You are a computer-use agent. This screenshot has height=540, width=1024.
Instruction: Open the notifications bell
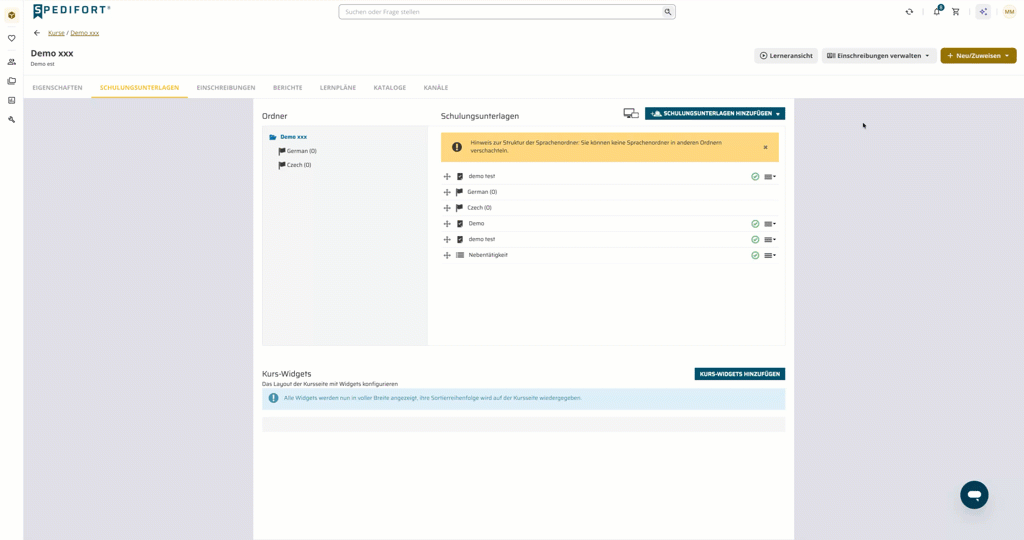pyautogui.click(x=937, y=11)
